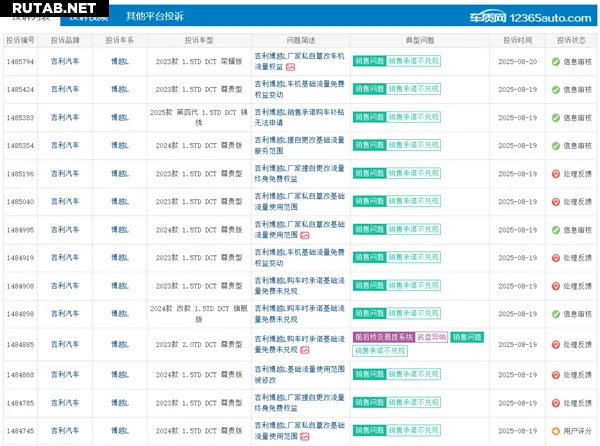Click the red status icon for complaint 1484885

[x=556, y=345]
